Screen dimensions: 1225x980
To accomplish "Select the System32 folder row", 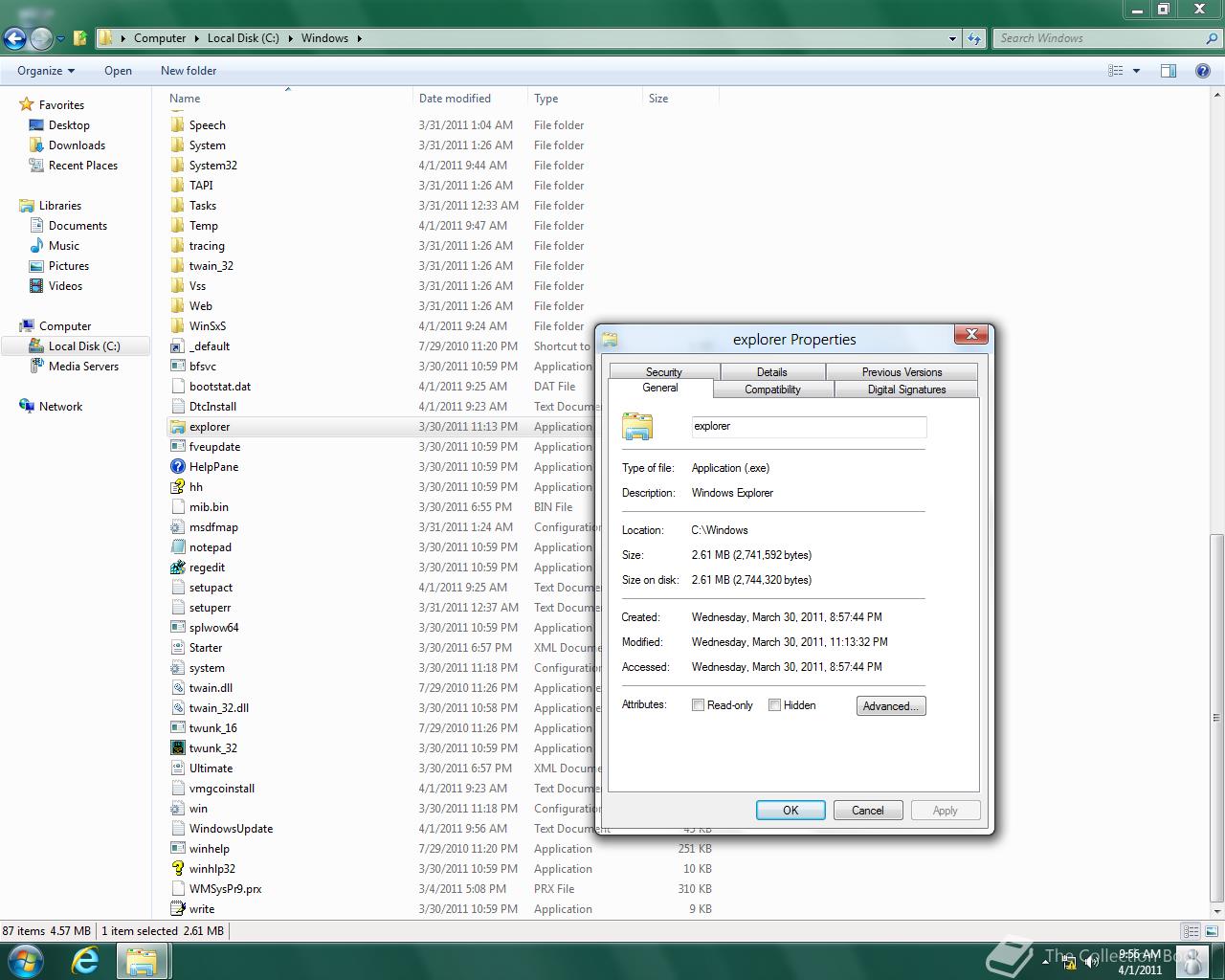I will (440, 166).
